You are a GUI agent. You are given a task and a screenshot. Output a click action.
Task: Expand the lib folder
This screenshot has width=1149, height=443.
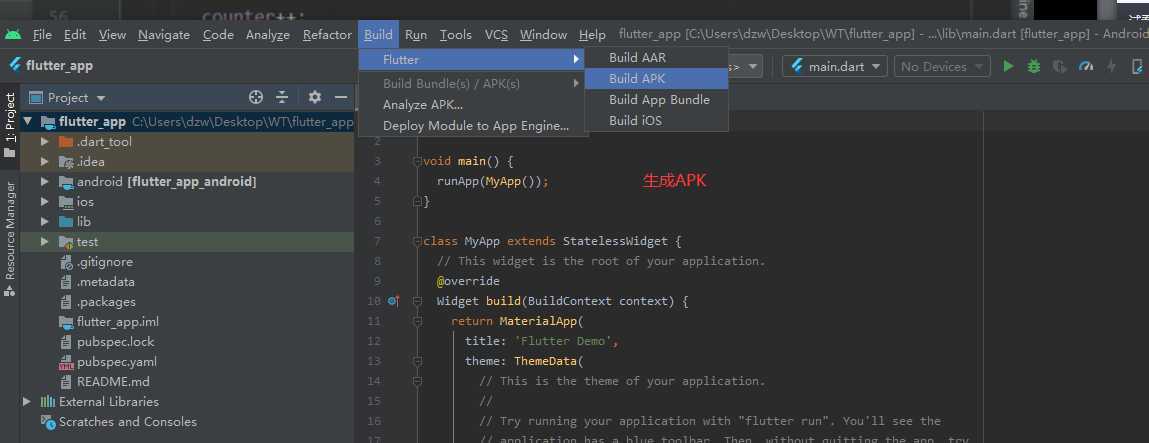point(45,222)
